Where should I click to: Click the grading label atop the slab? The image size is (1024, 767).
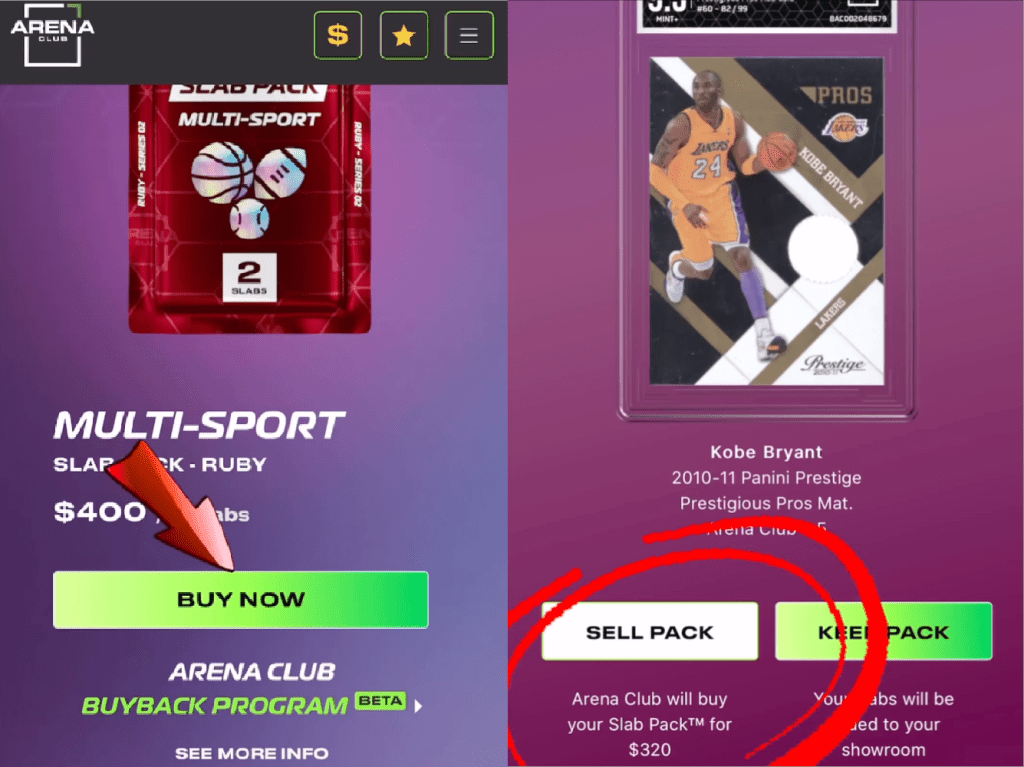pos(767,14)
